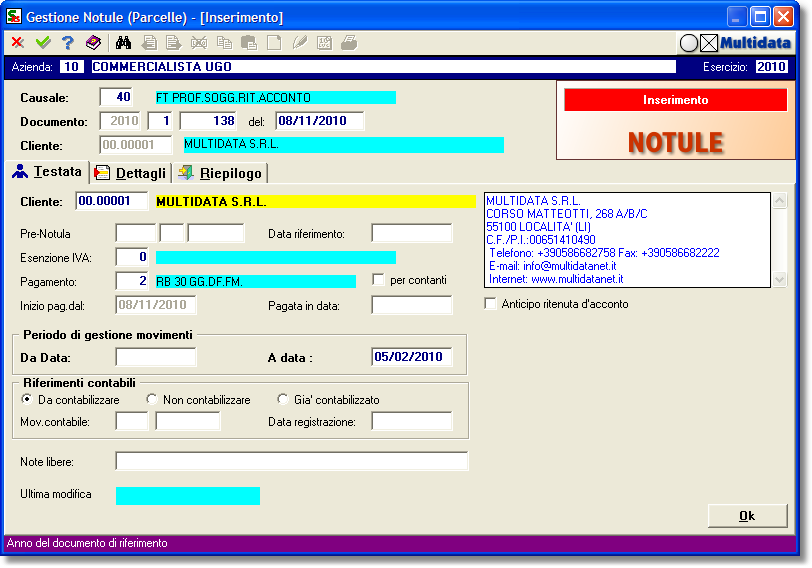The image size is (812, 568).
Task: Click the Esenzione IVA code field
Action: 132,257
